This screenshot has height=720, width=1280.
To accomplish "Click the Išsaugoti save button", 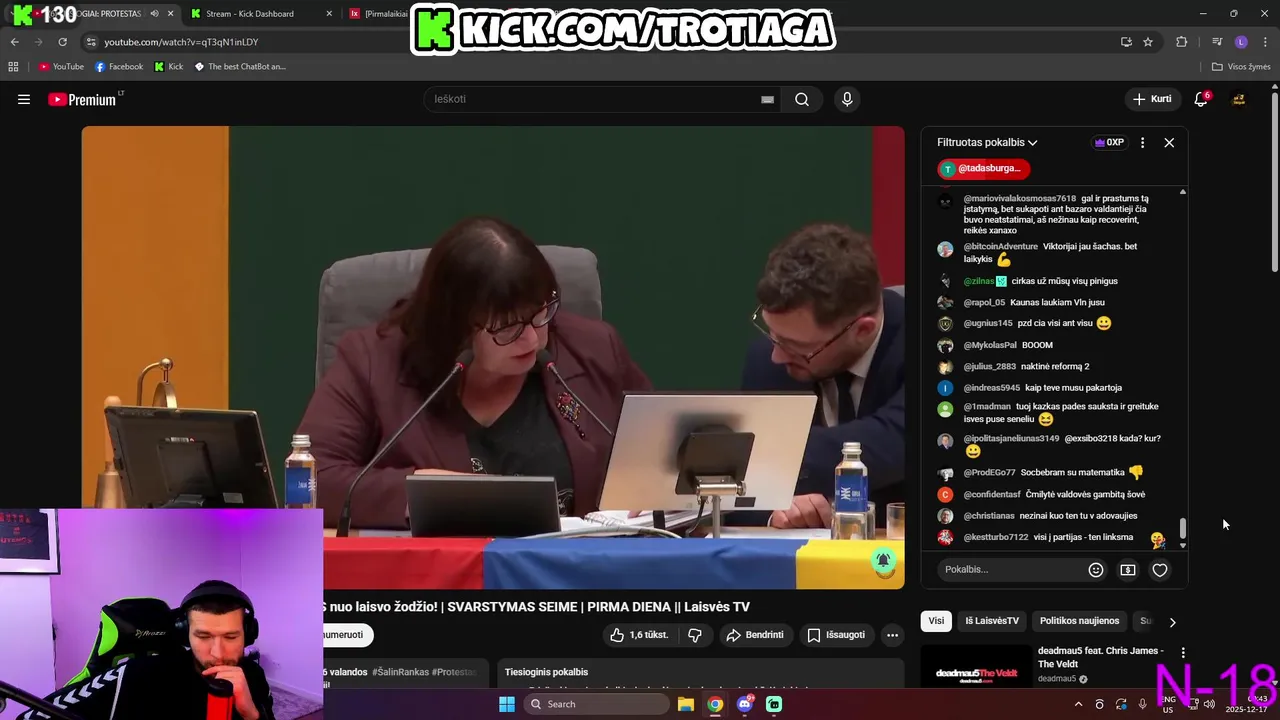I will (836, 635).
